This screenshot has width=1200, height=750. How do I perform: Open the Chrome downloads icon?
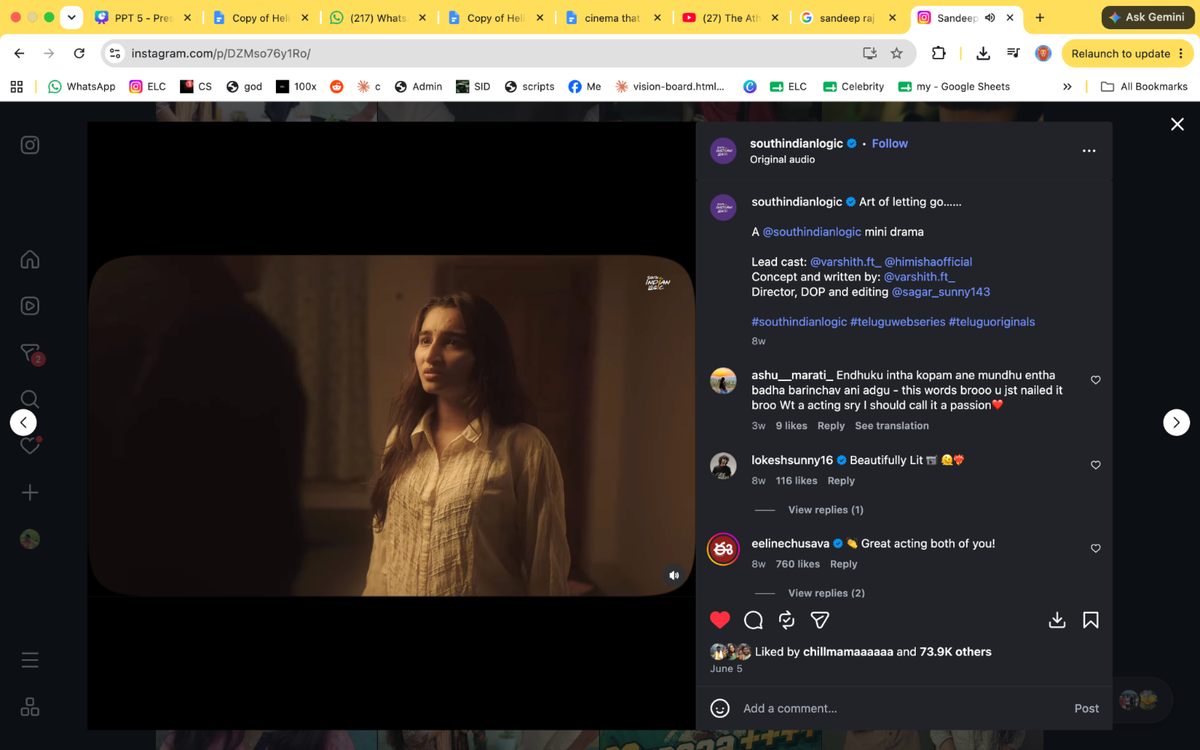pyautogui.click(x=983, y=53)
